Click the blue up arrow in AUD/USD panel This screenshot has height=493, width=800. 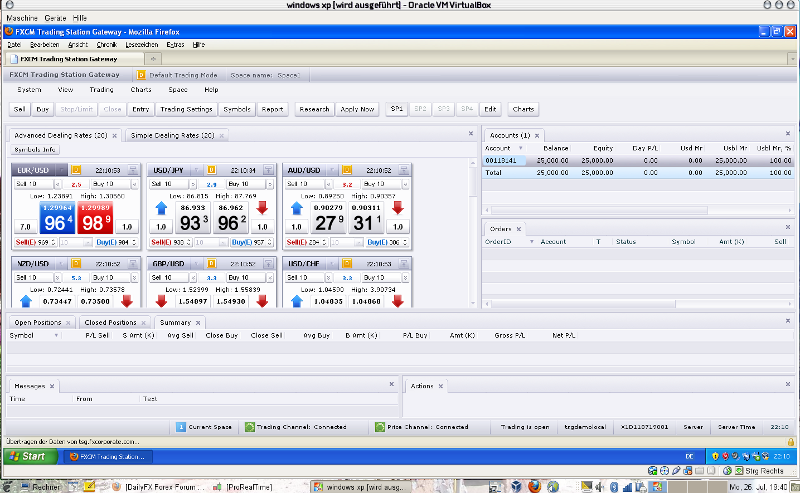click(x=297, y=208)
